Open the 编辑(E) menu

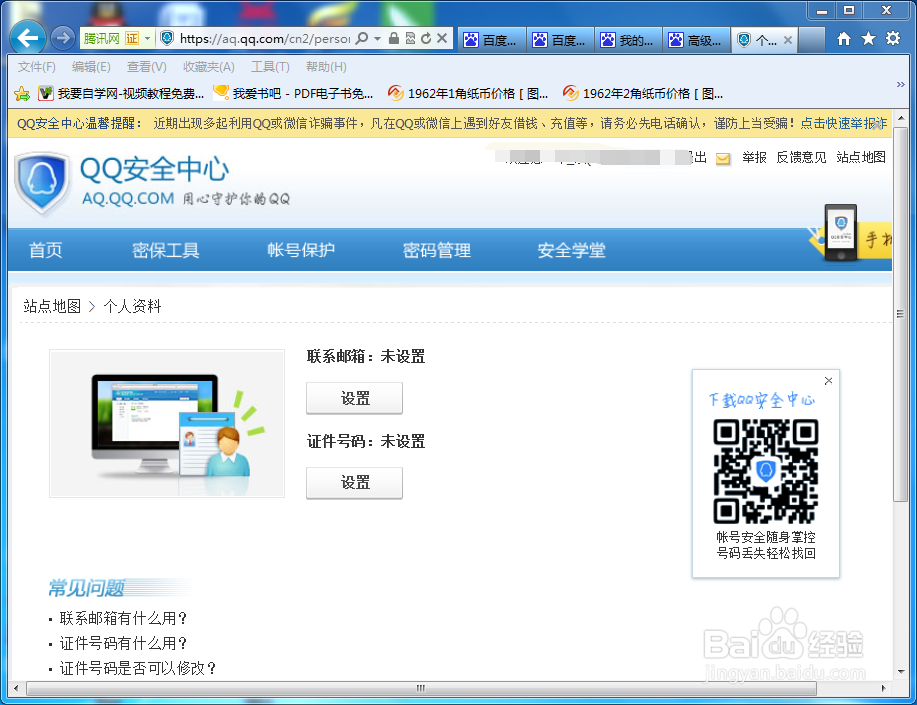click(x=91, y=67)
